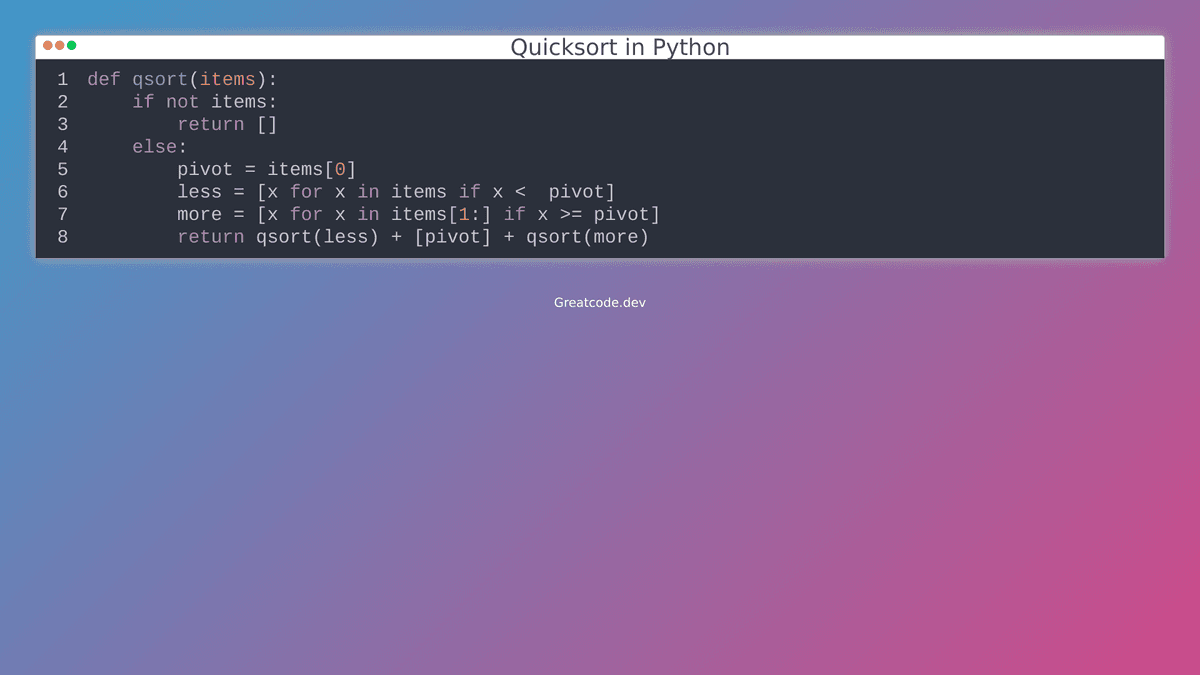Select line number 3 in the gutter
Screen dimensions: 1200x675
pyautogui.click(x=62, y=124)
